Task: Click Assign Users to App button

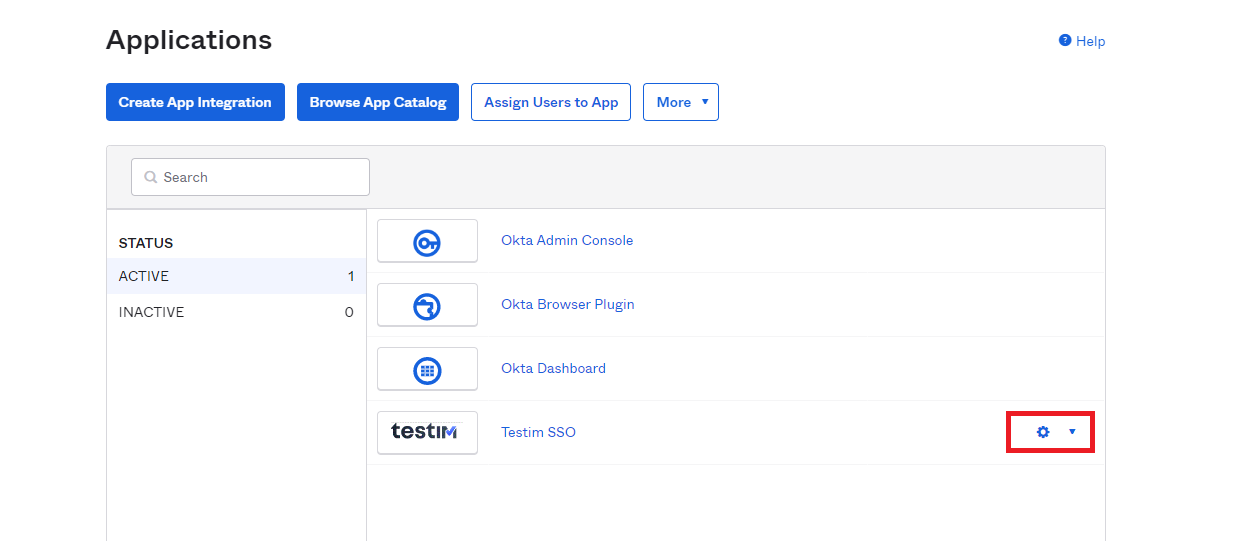Action: click(551, 102)
